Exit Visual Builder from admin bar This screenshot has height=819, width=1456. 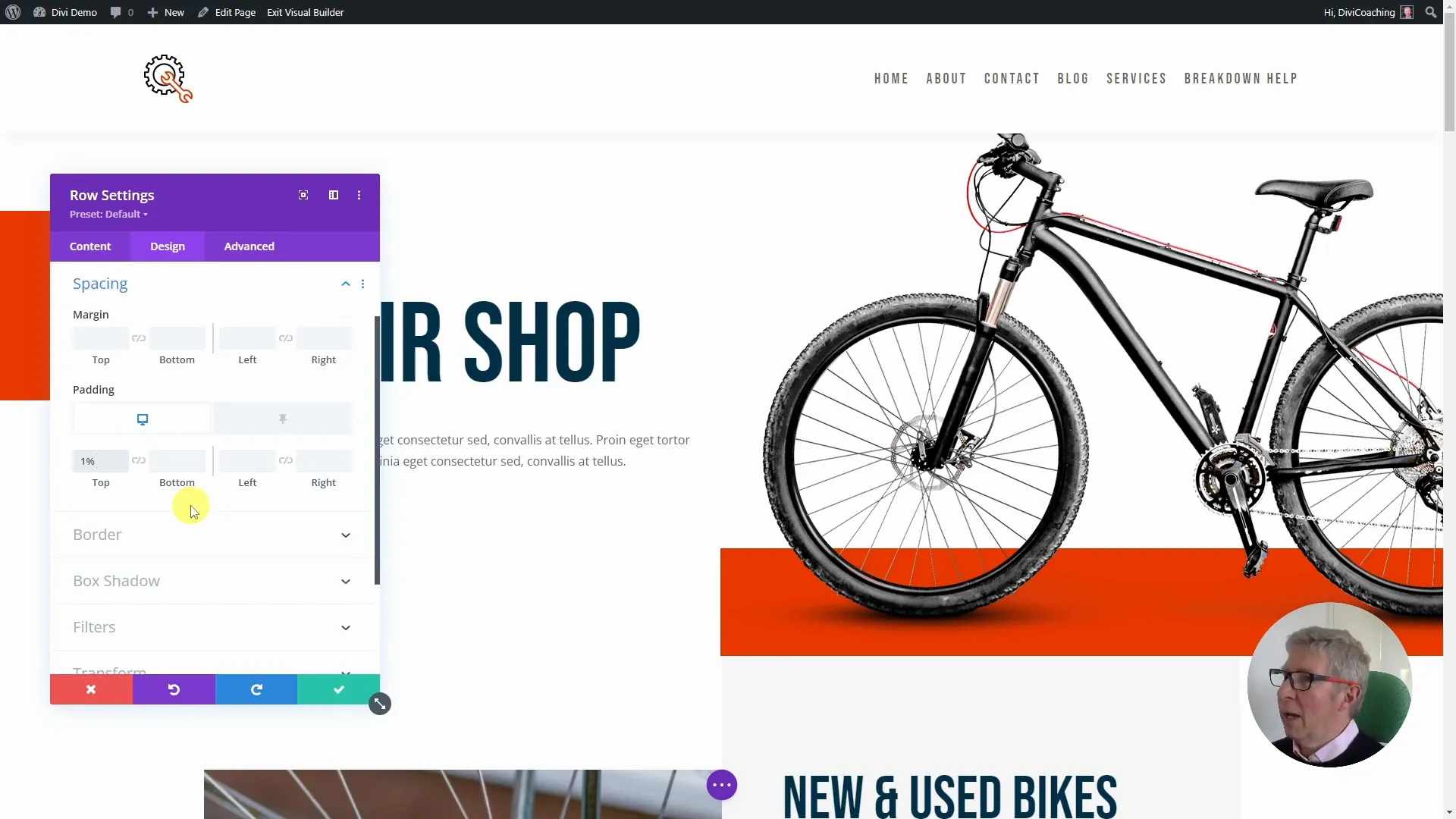coord(305,12)
